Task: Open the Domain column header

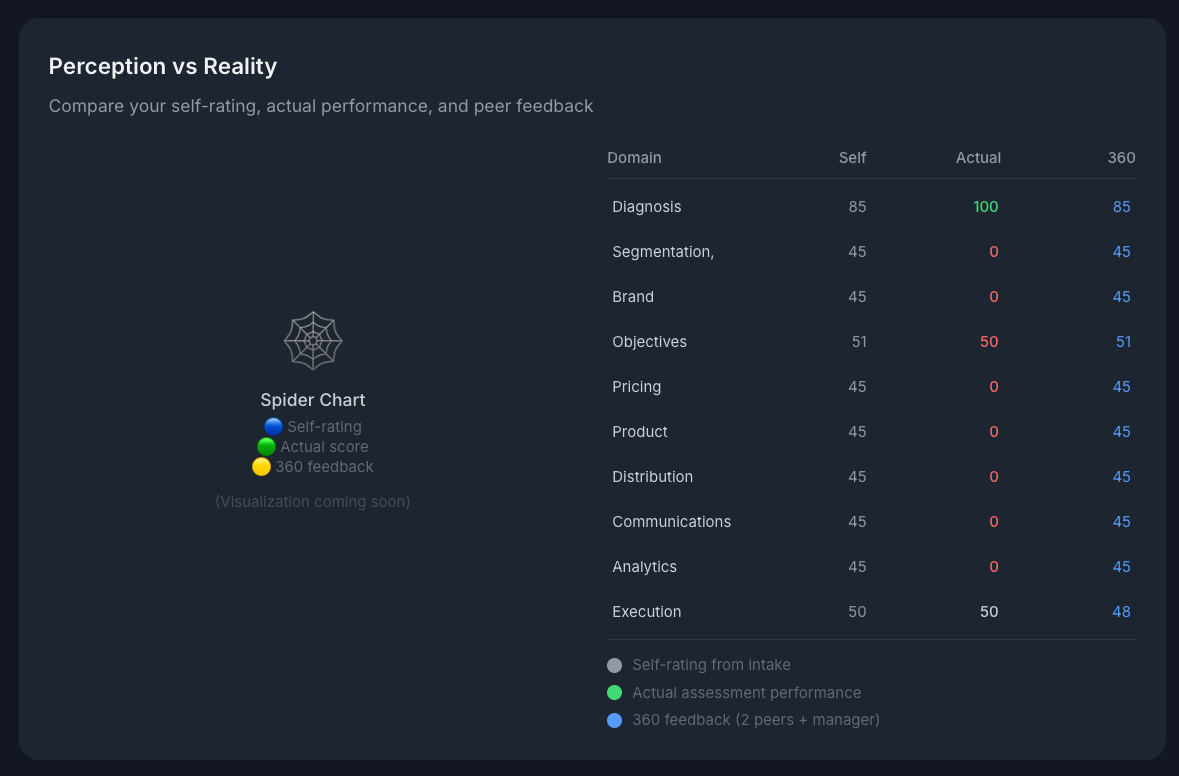Action: pos(634,157)
